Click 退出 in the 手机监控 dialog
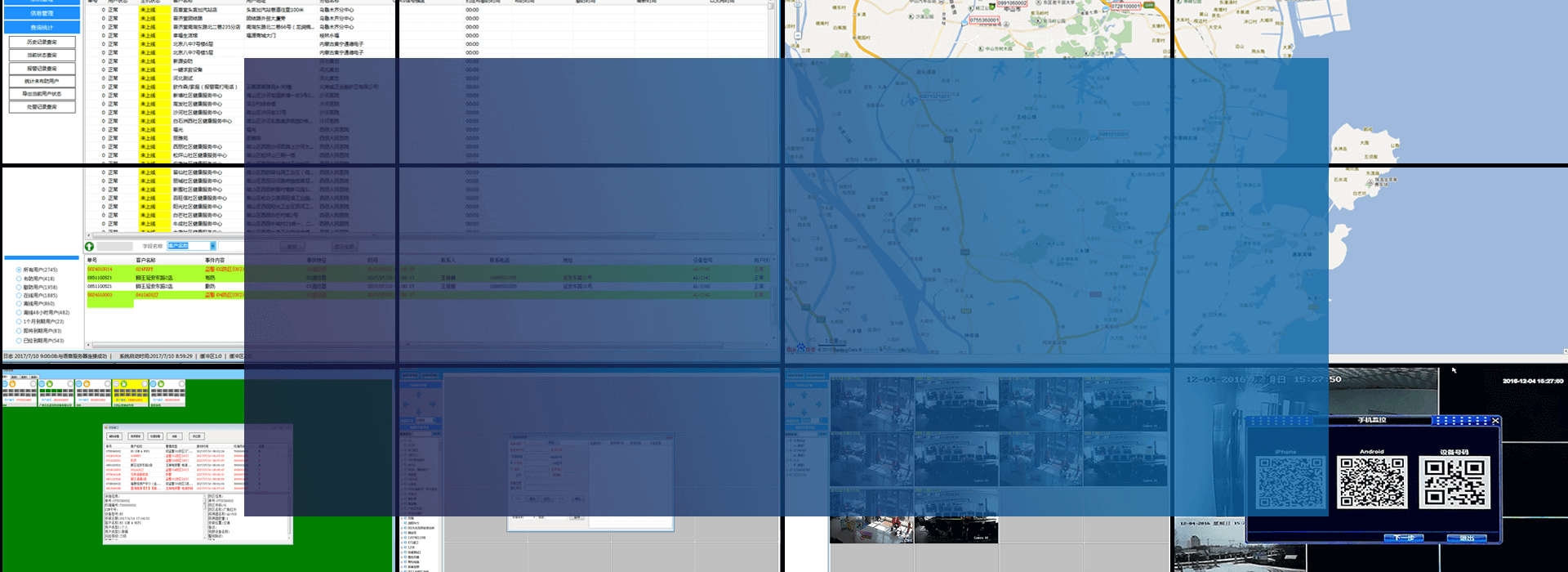This screenshot has width=1568, height=572. tap(1467, 538)
